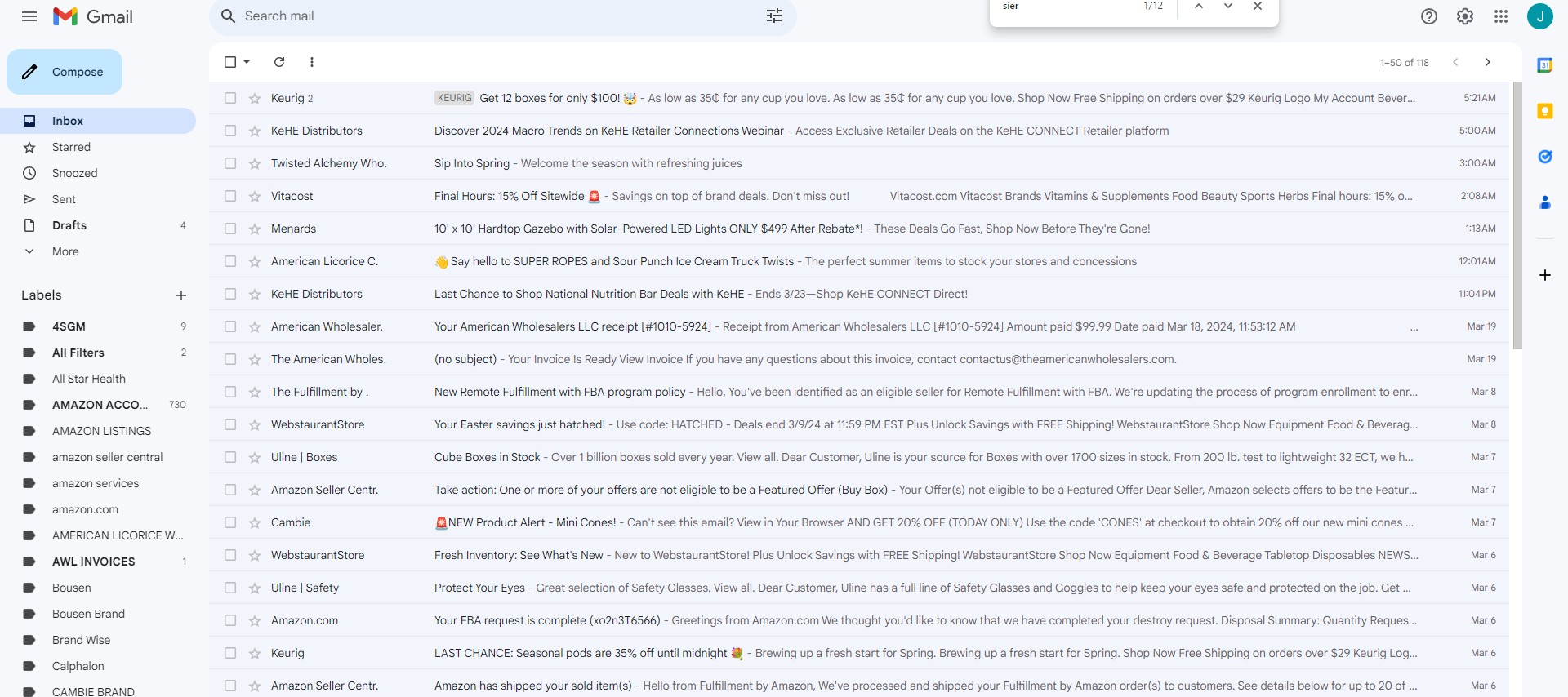1568x697 pixels.
Task: Compose a new email
Action: (65, 72)
